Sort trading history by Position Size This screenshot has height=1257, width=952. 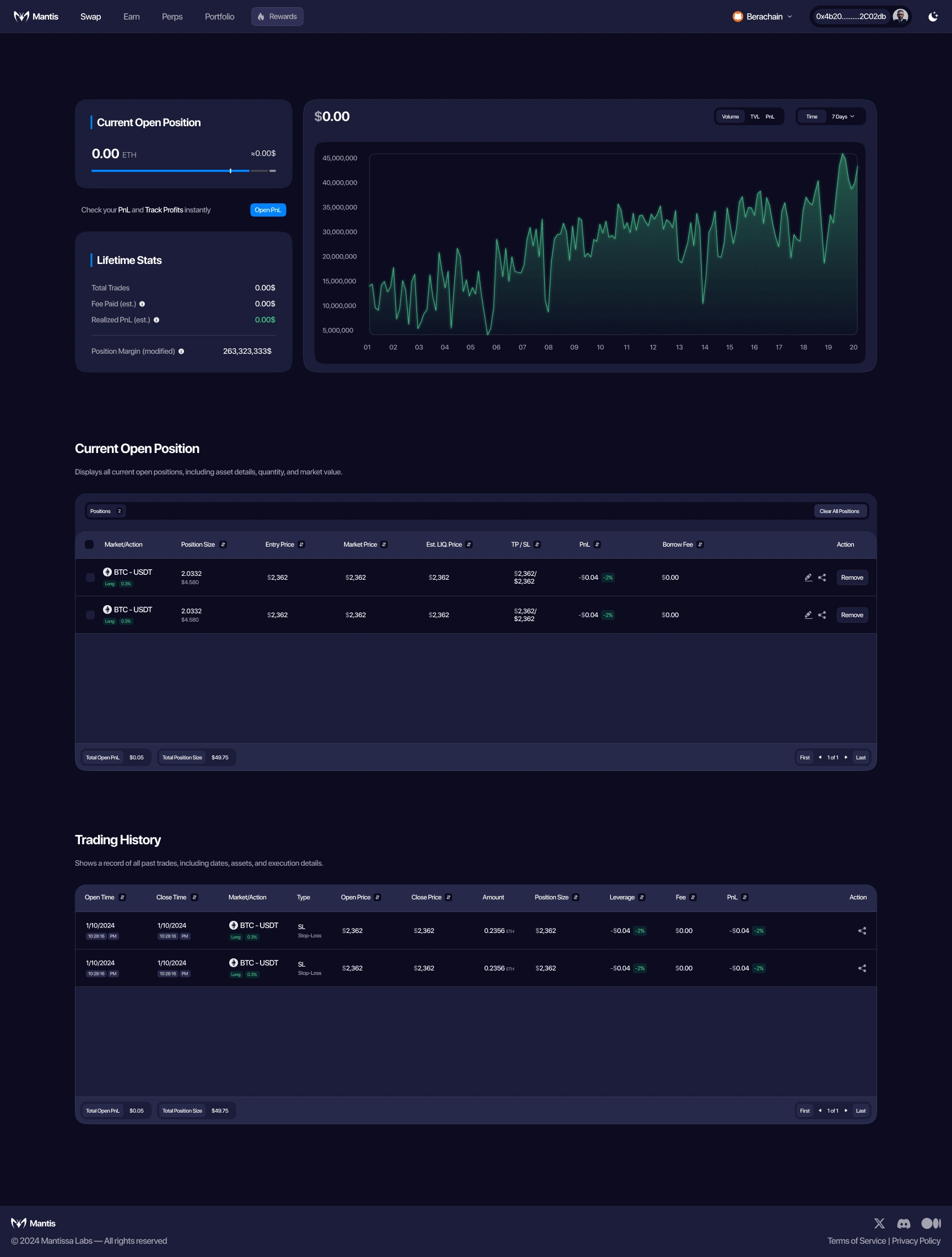tap(575, 897)
